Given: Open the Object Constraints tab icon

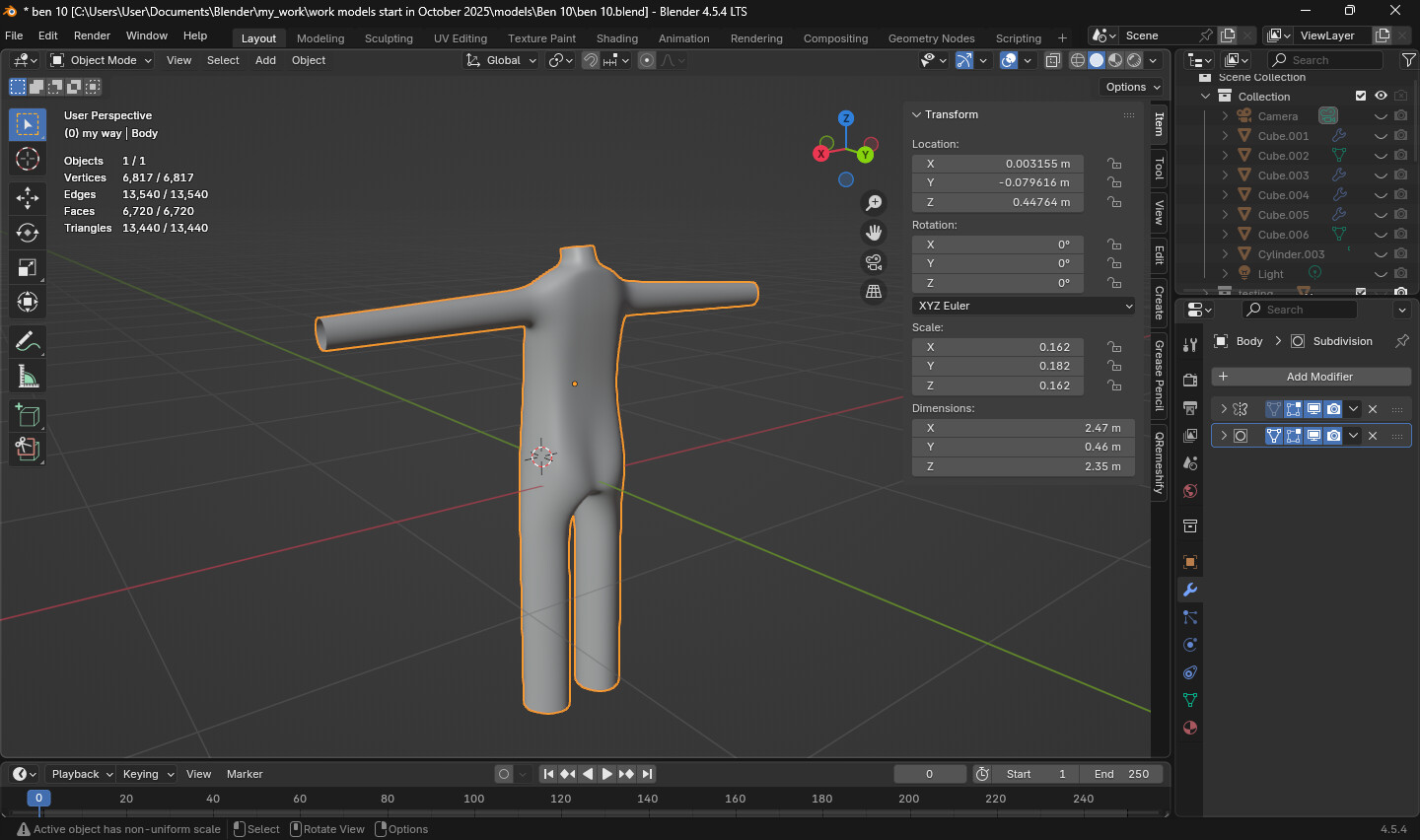Looking at the screenshot, I should pos(1190,672).
